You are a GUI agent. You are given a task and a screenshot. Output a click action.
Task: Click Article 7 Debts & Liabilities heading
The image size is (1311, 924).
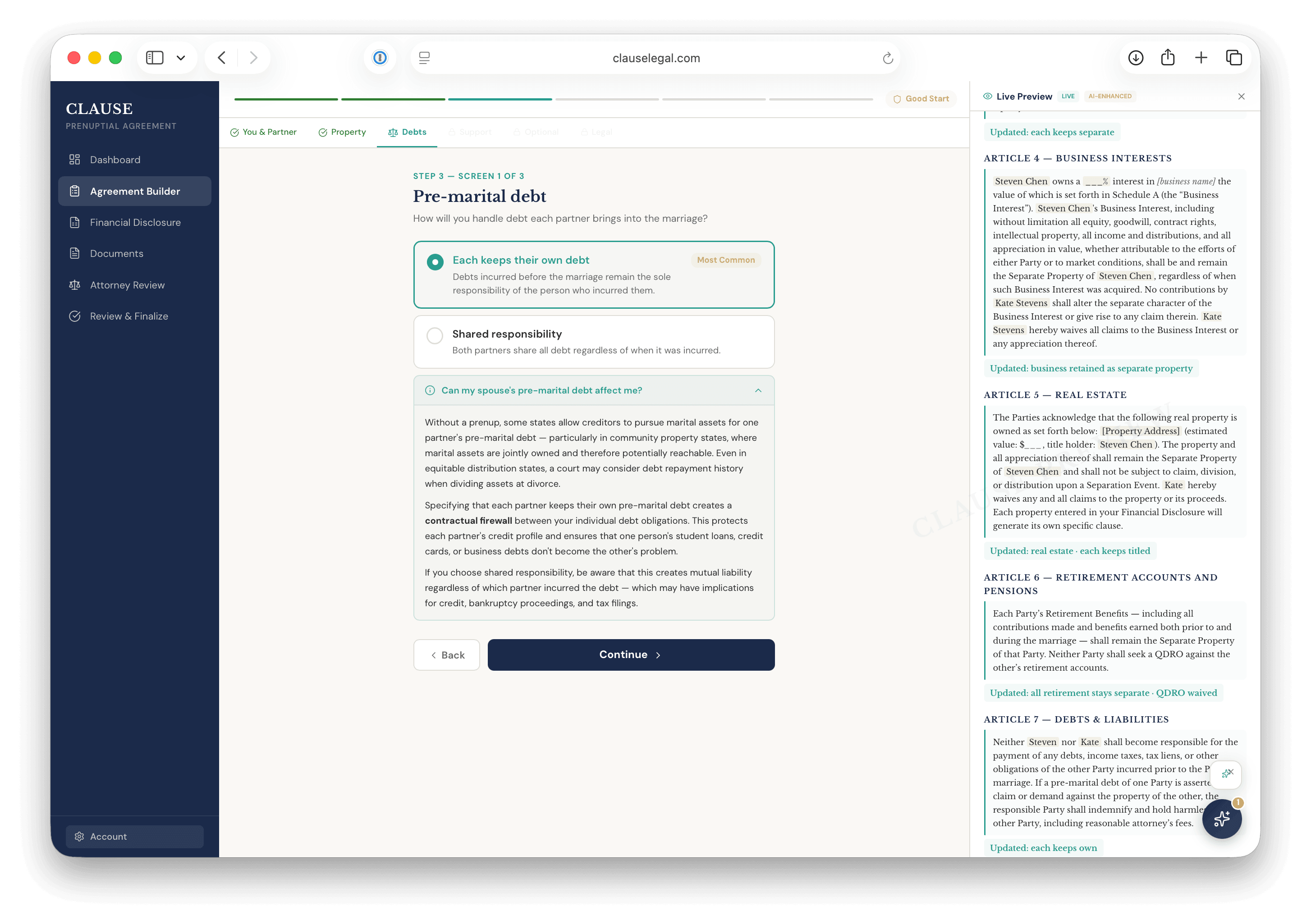click(1076, 719)
